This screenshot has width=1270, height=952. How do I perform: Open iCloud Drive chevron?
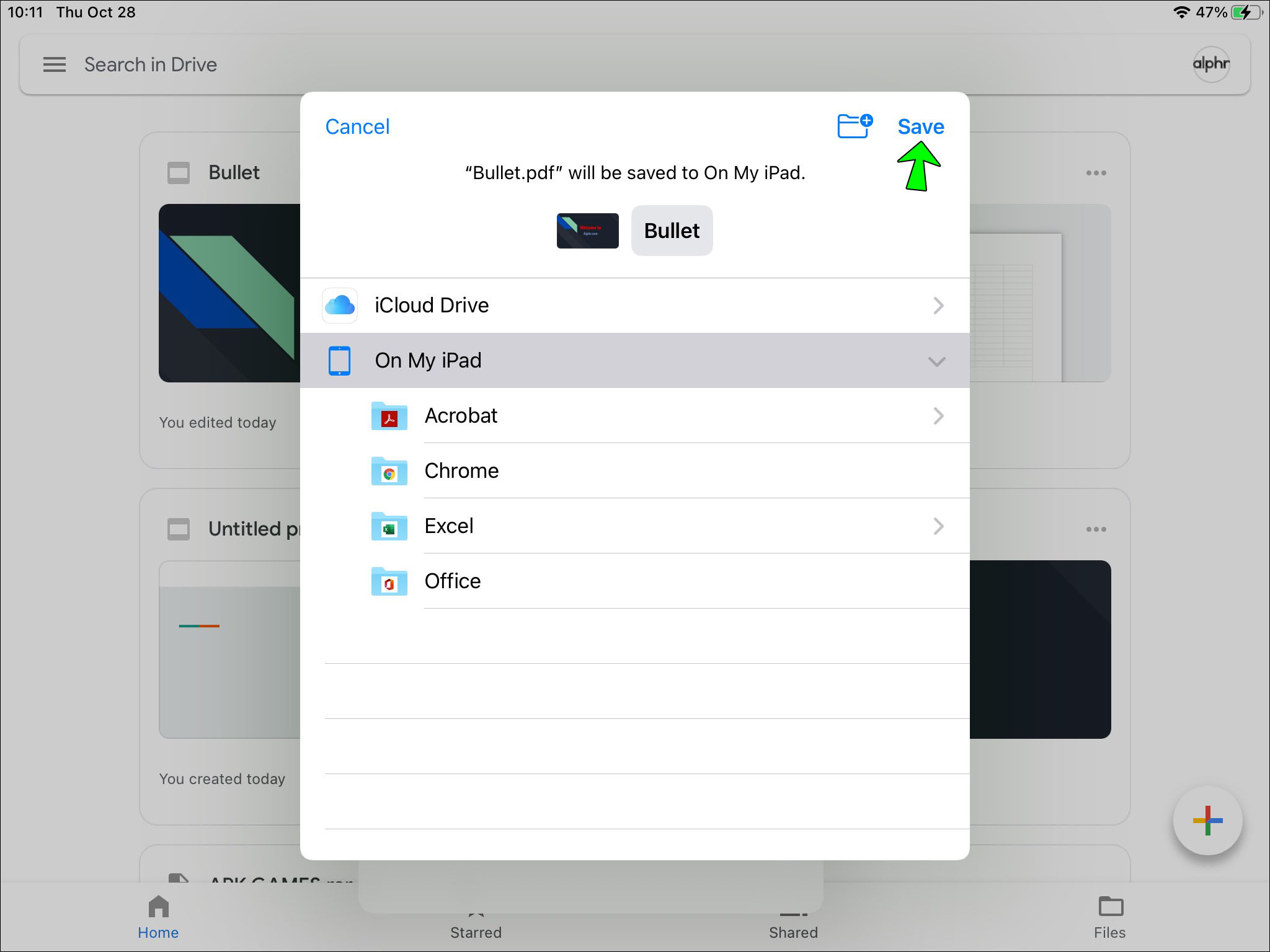[x=938, y=306]
